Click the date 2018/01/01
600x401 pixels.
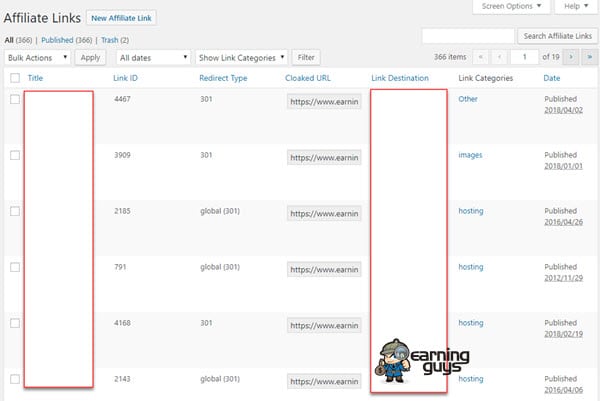point(563,166)
